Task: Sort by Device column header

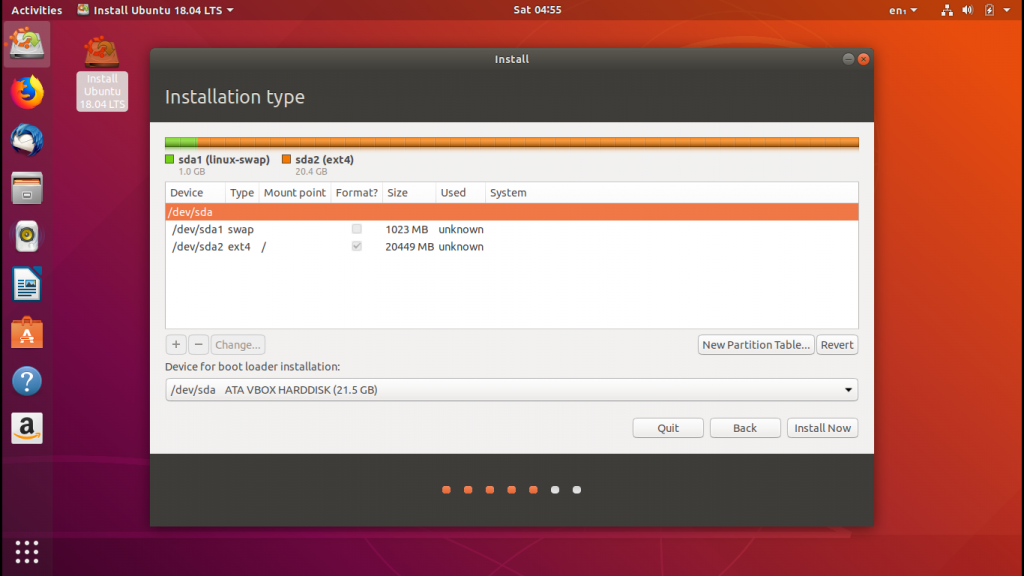Action: coord(195,193)
